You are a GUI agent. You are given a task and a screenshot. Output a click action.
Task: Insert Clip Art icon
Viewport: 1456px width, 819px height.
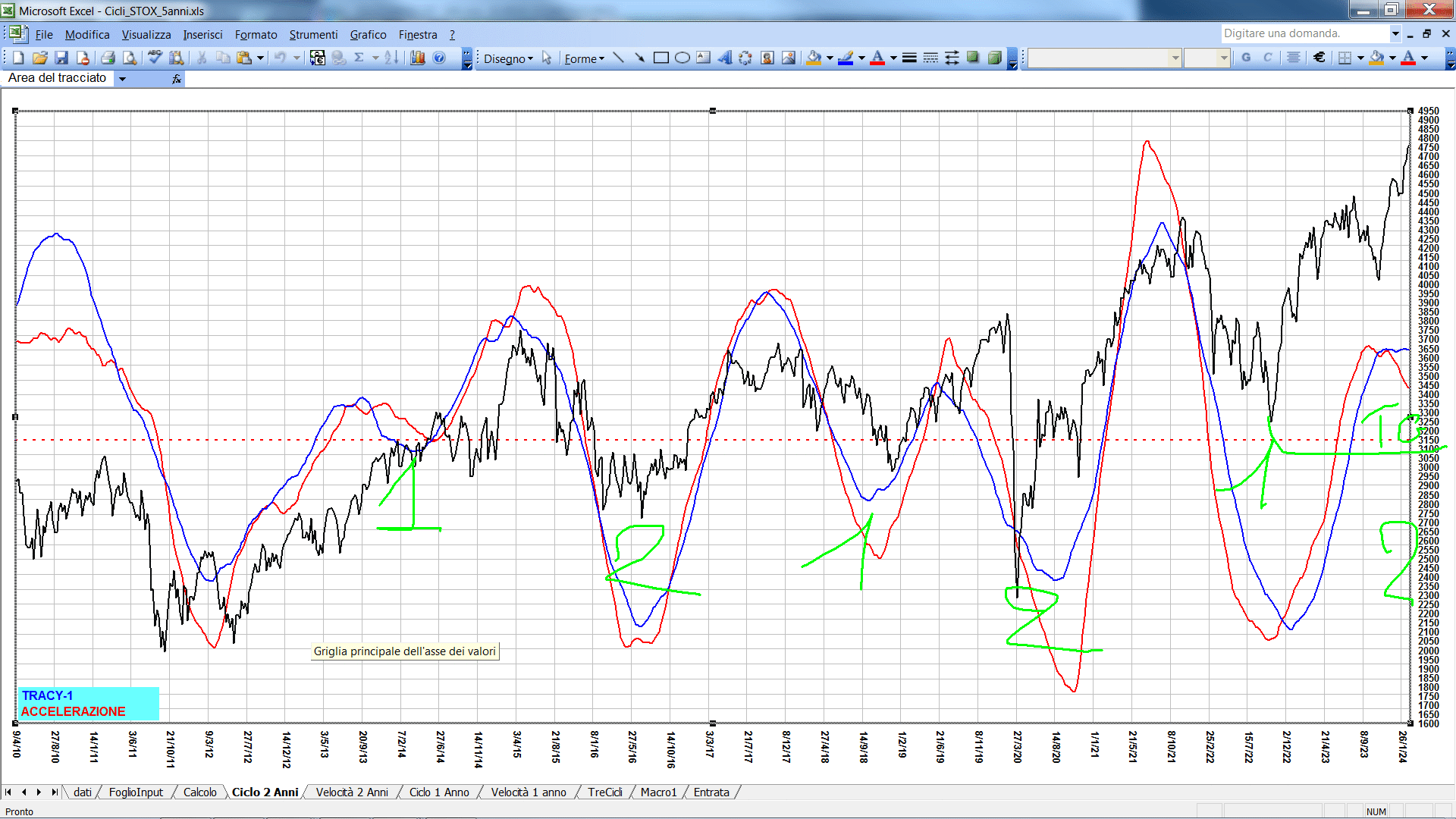[767, 58]
